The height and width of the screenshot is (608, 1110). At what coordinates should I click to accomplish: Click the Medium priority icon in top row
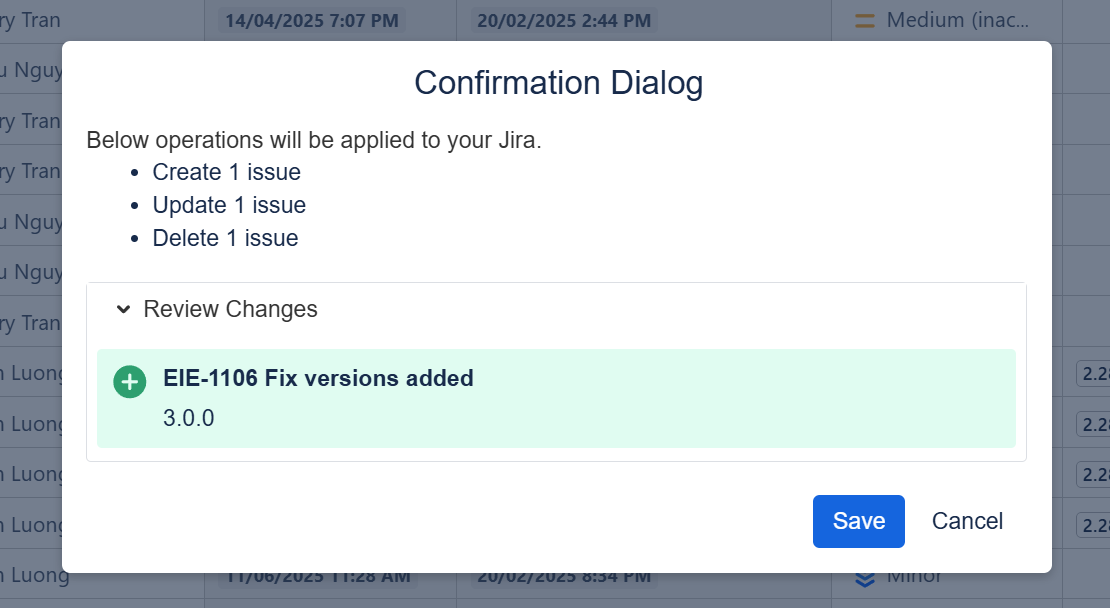[x=865, y=20]
